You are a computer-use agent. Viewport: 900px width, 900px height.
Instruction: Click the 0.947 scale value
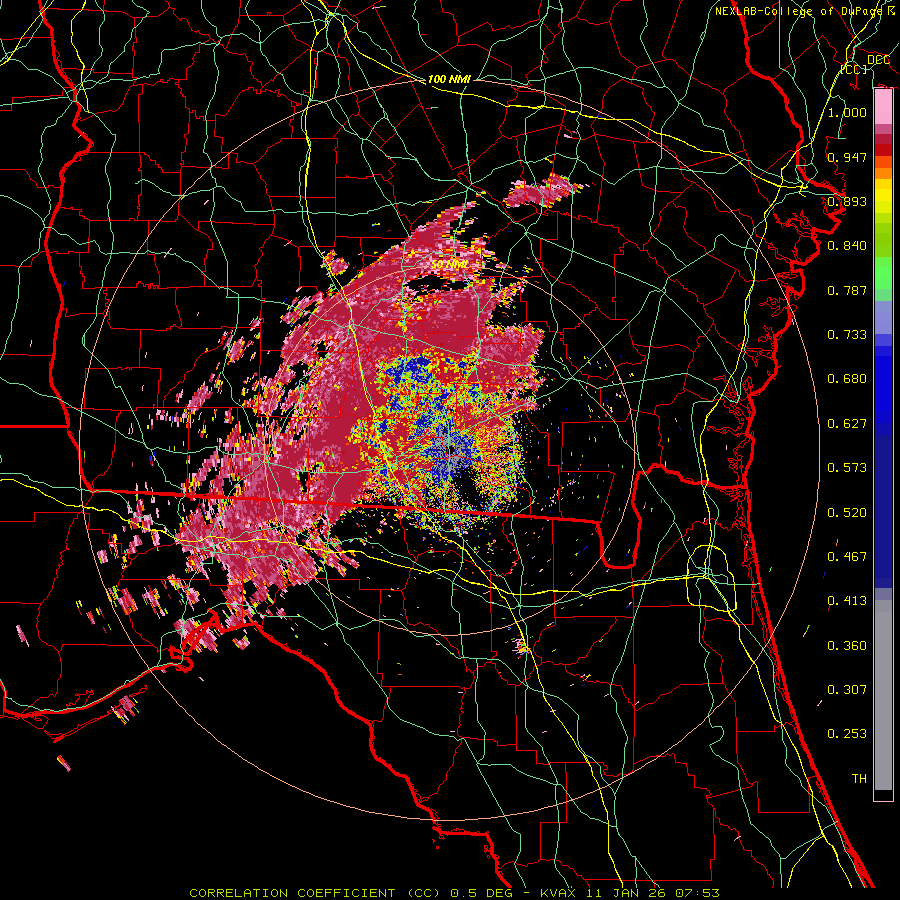point(847,157)
